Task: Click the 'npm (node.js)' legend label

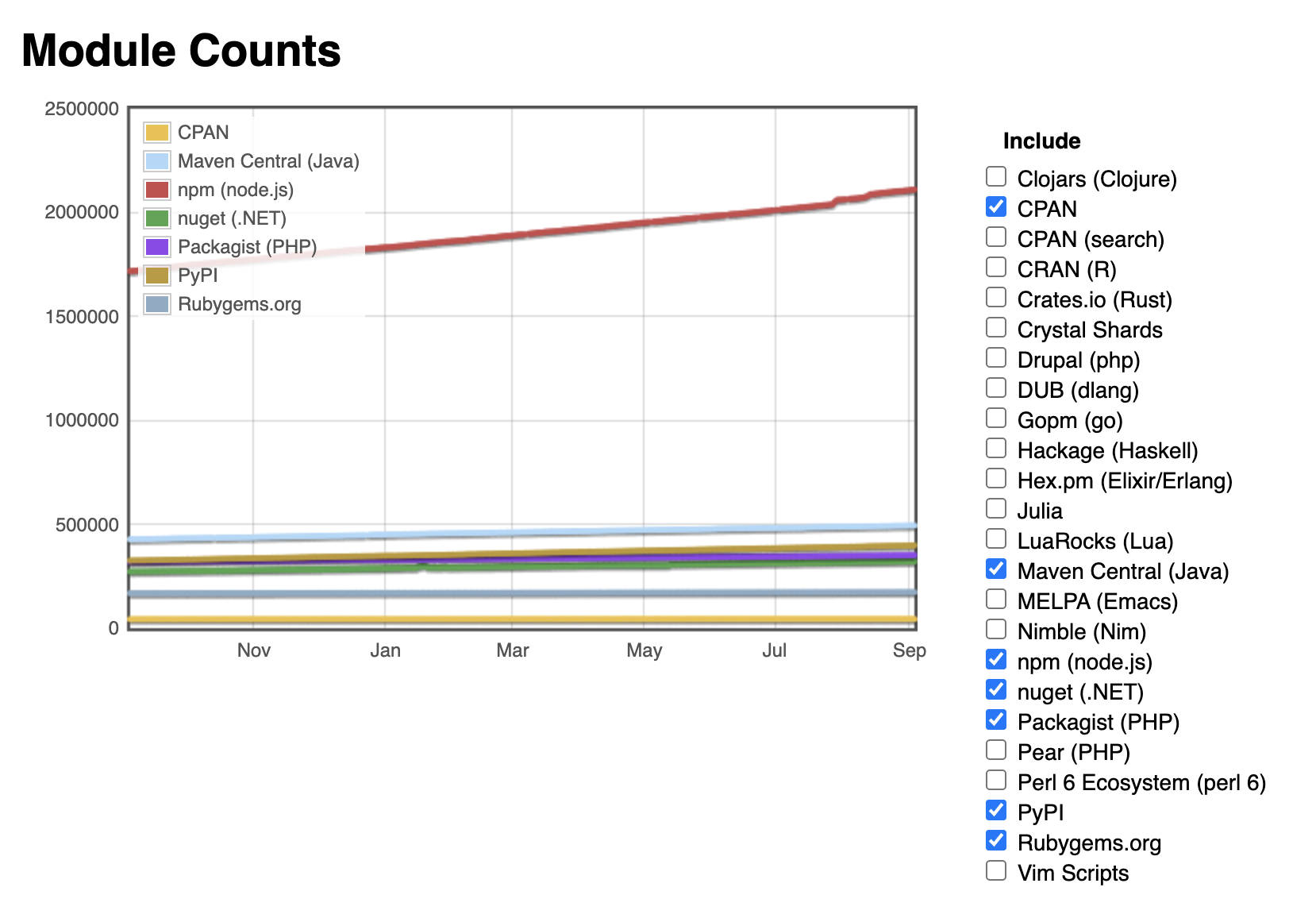Action: coord(236,191)
